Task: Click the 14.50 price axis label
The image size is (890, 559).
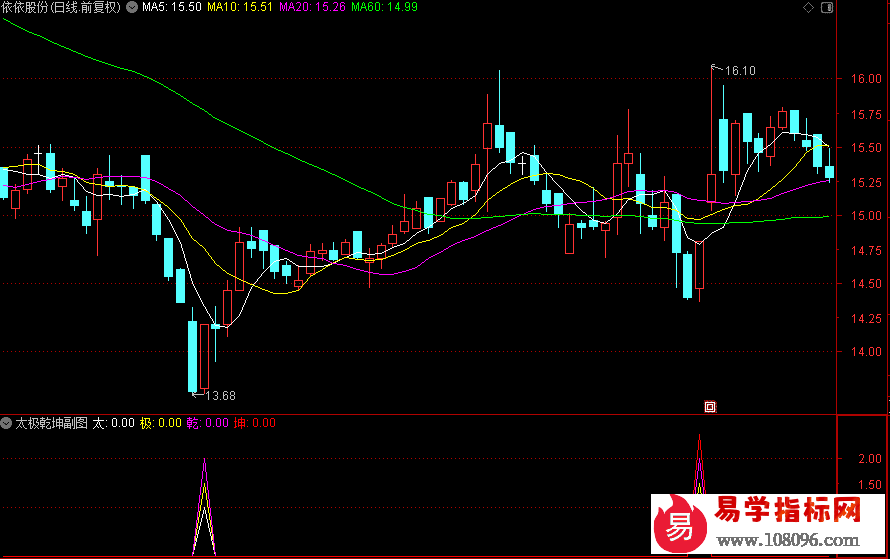Action: (866, 284)
